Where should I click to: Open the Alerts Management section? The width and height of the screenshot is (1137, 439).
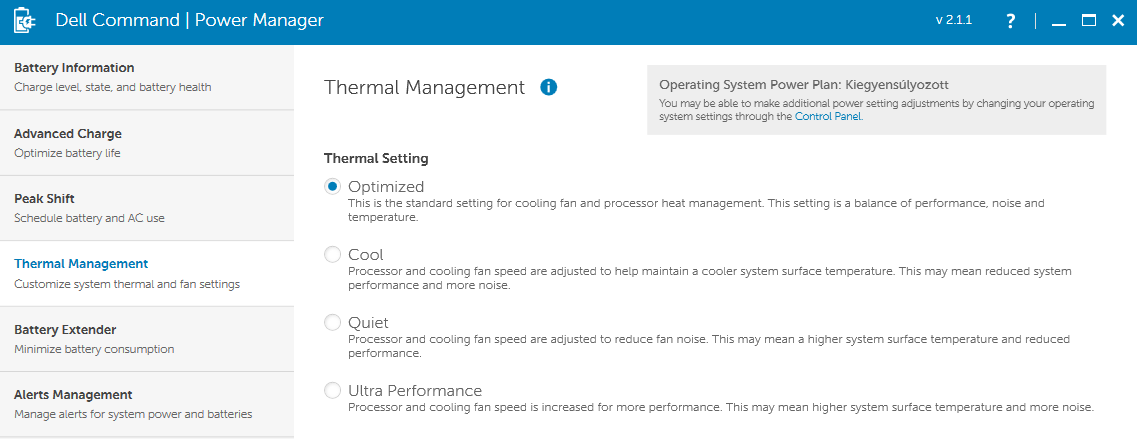pos(146,404)
